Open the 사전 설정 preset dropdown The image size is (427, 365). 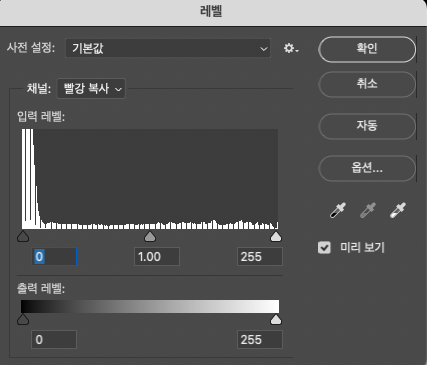168,48
